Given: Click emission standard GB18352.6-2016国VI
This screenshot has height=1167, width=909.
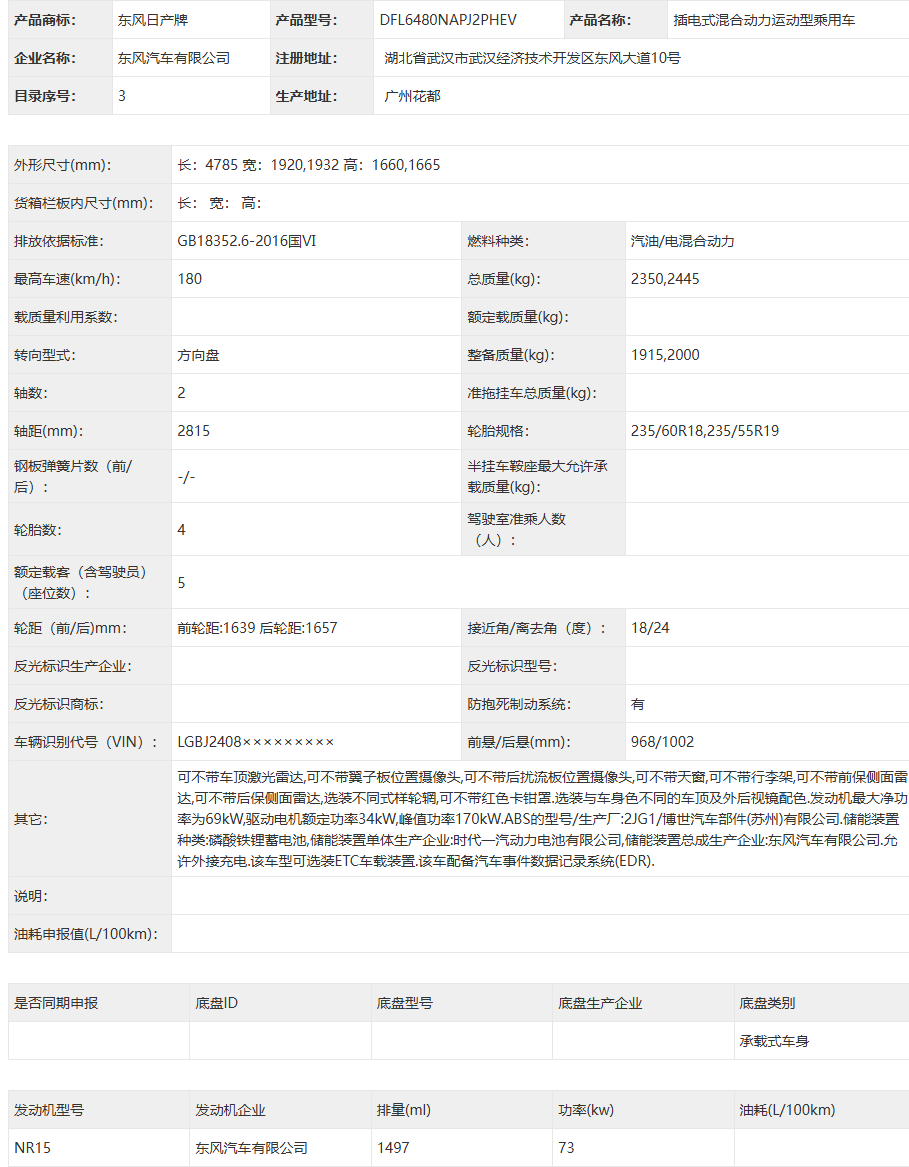Looking at the screenshot, I should [x=246, y=241].
